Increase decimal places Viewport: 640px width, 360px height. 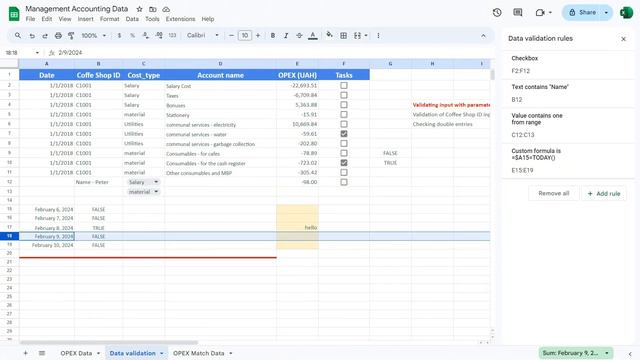[159, 36]
